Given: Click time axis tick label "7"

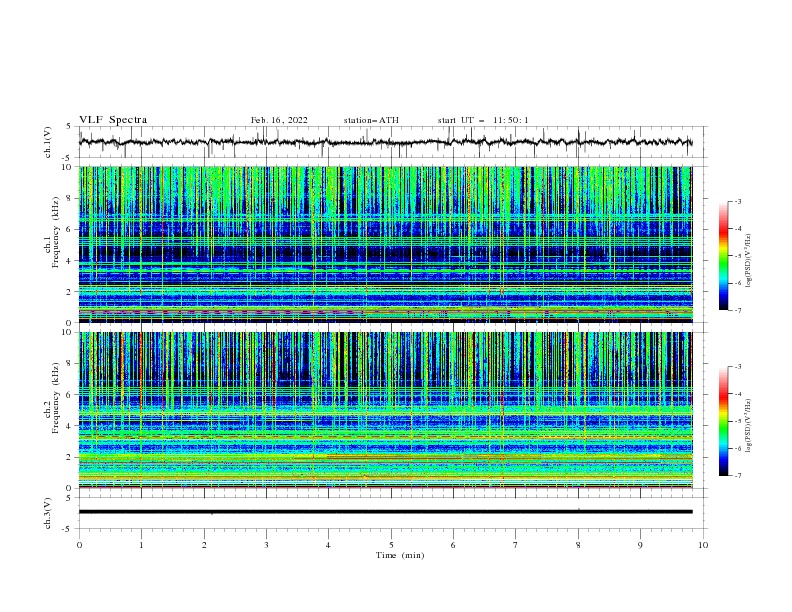Looking at the screenshot, I should [516, 545].
